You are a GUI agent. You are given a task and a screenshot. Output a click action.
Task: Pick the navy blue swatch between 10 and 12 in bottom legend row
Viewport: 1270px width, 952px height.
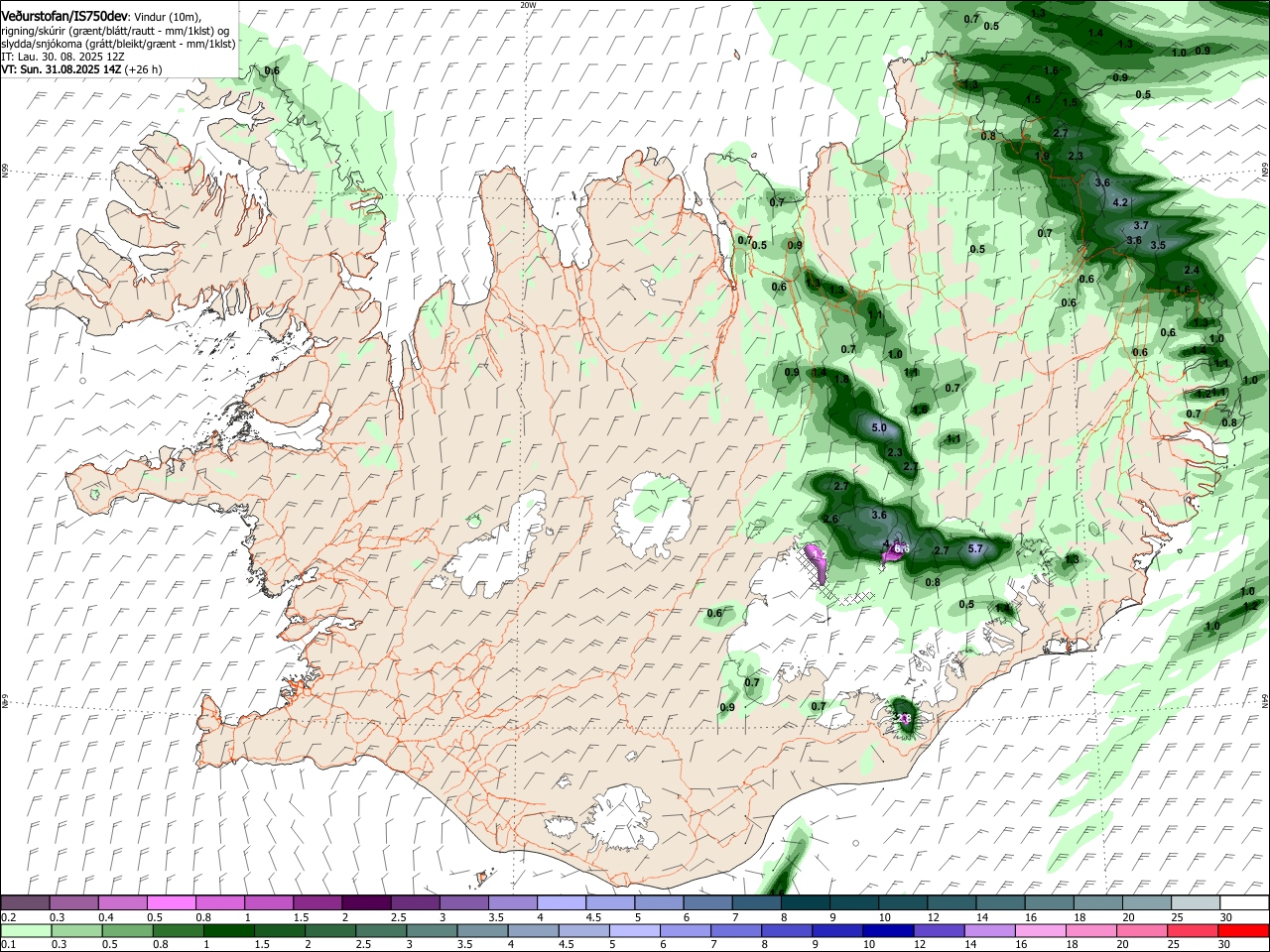[x=887, y=929]
